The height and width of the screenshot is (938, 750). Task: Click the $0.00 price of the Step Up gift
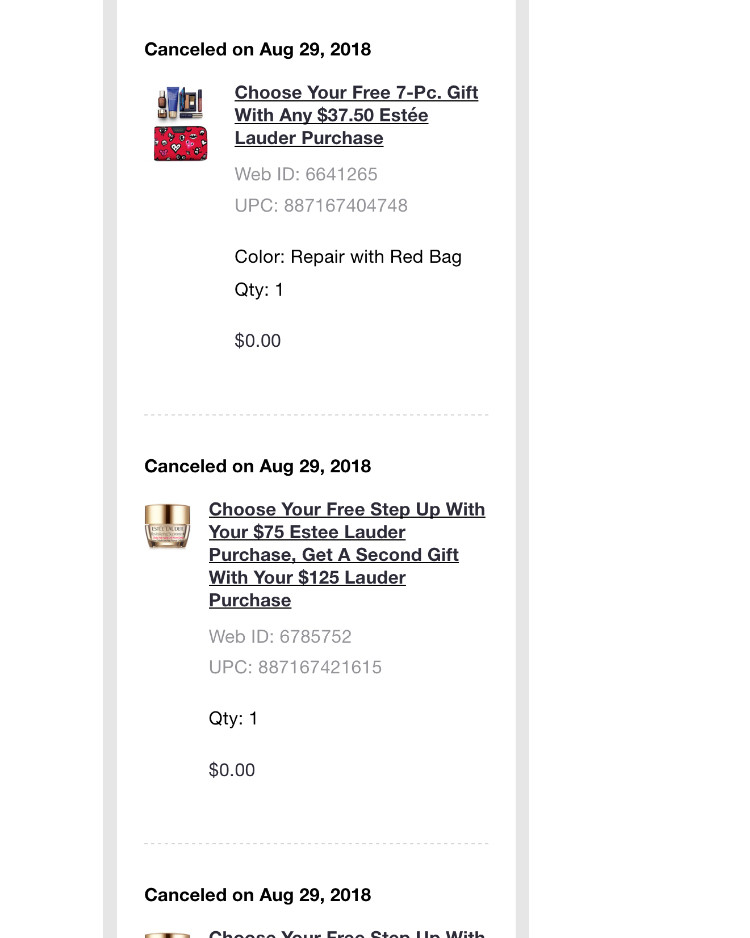click(232, 770)
